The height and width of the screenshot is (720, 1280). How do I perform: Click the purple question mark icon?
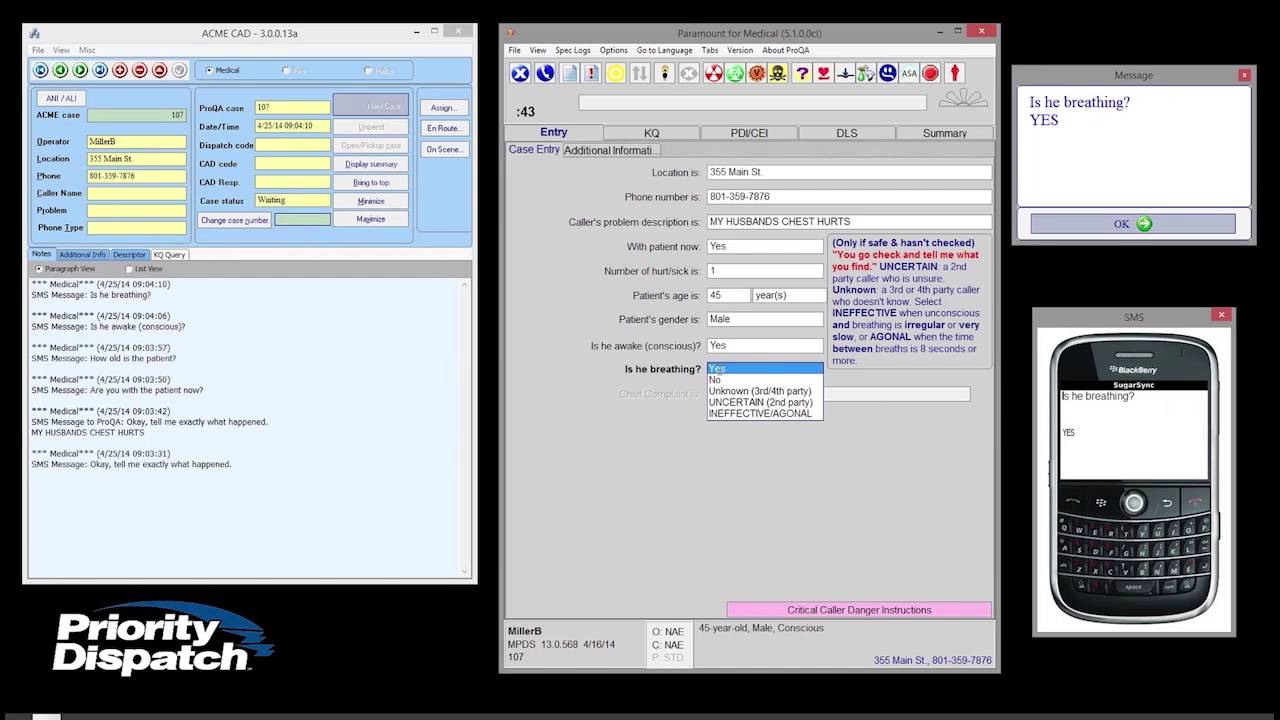[x=802, y=73]
